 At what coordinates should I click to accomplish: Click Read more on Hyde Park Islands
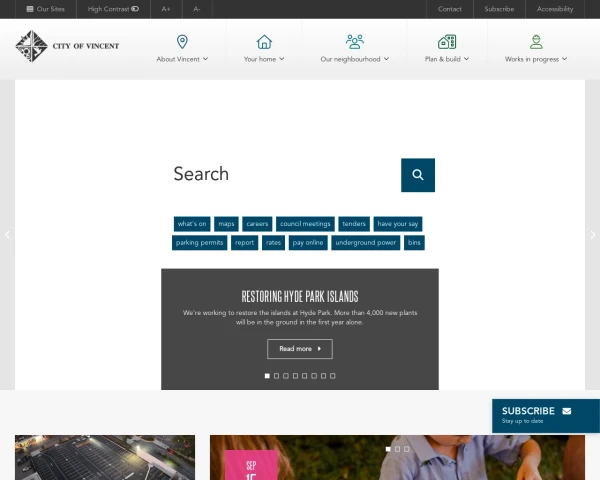300,349
